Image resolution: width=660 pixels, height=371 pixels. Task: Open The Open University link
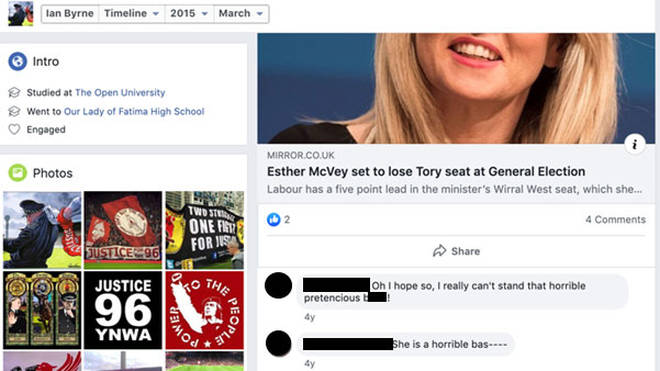(x=120, y=93)
